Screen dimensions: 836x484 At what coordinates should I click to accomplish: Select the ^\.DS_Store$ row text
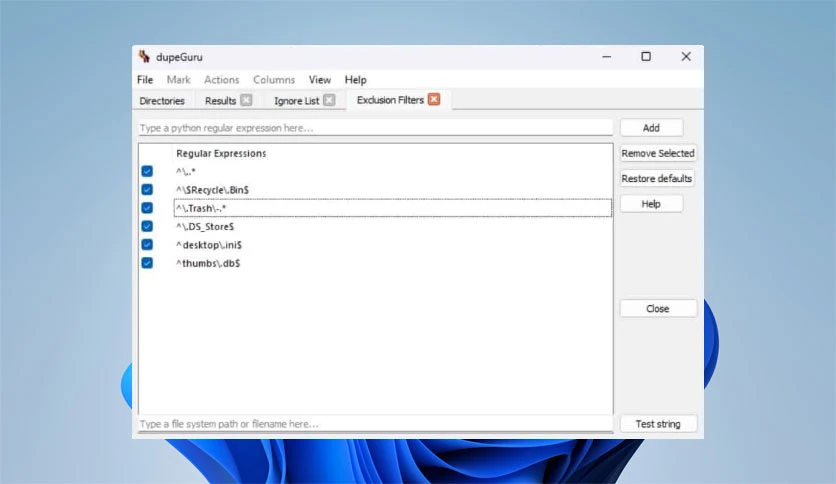point(205,227)
